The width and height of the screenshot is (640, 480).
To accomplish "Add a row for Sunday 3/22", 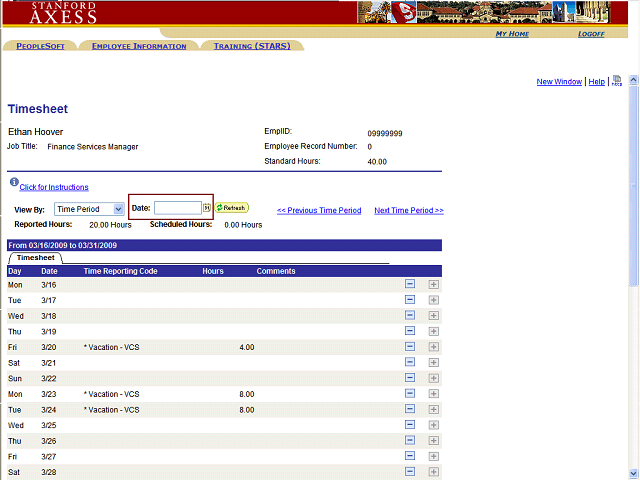I will tap(433, 378).
